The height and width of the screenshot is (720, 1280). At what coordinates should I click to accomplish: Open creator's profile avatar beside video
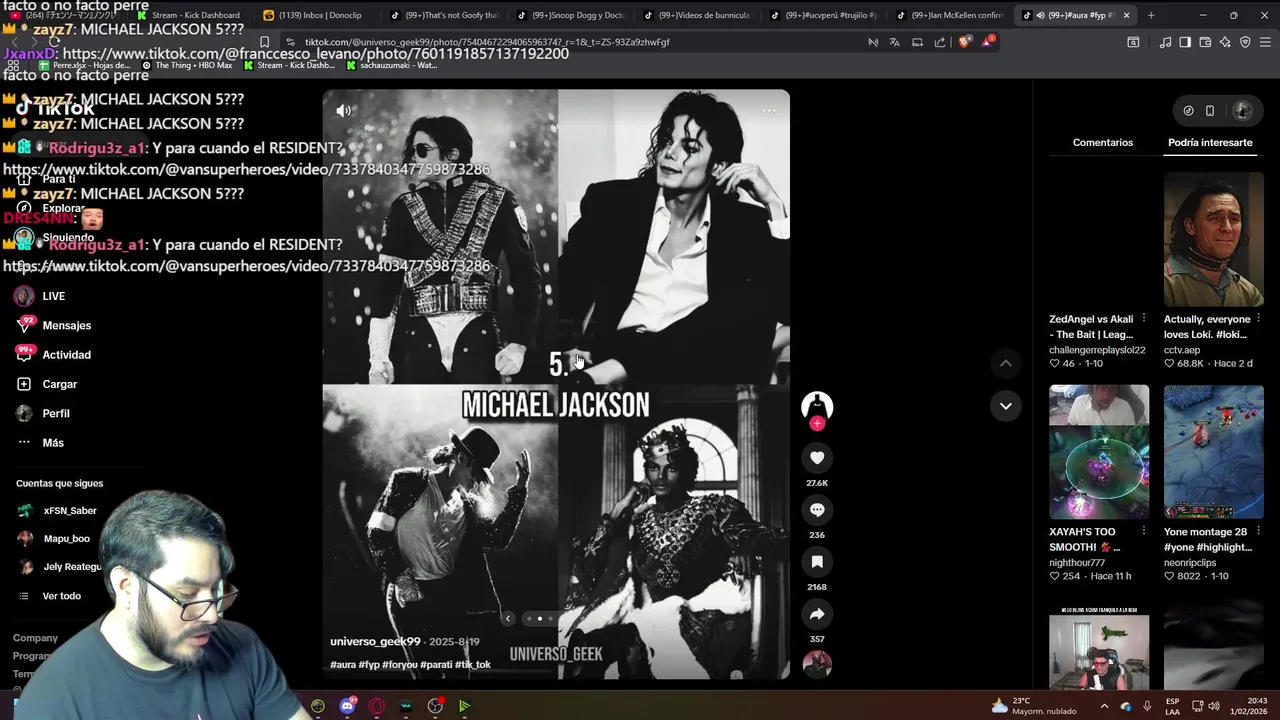click(817, 405)
